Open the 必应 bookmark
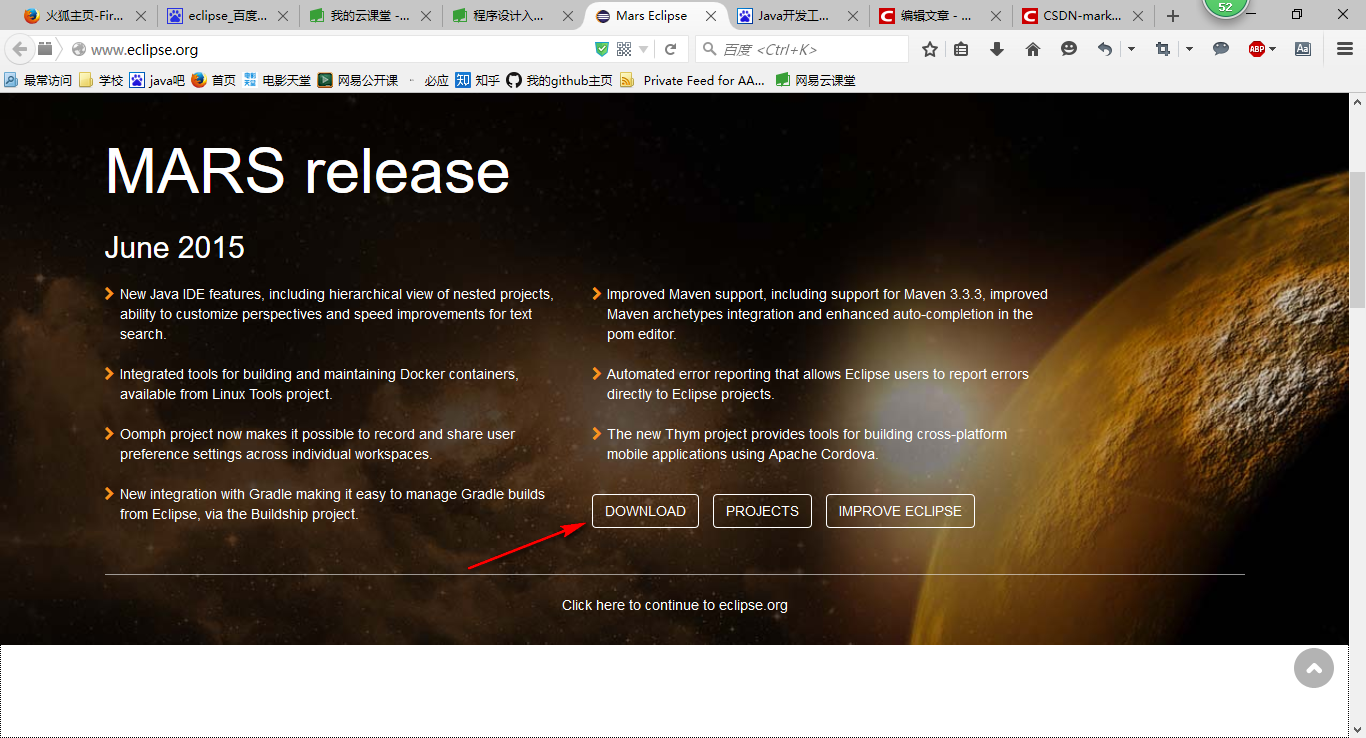 (427, 80)
